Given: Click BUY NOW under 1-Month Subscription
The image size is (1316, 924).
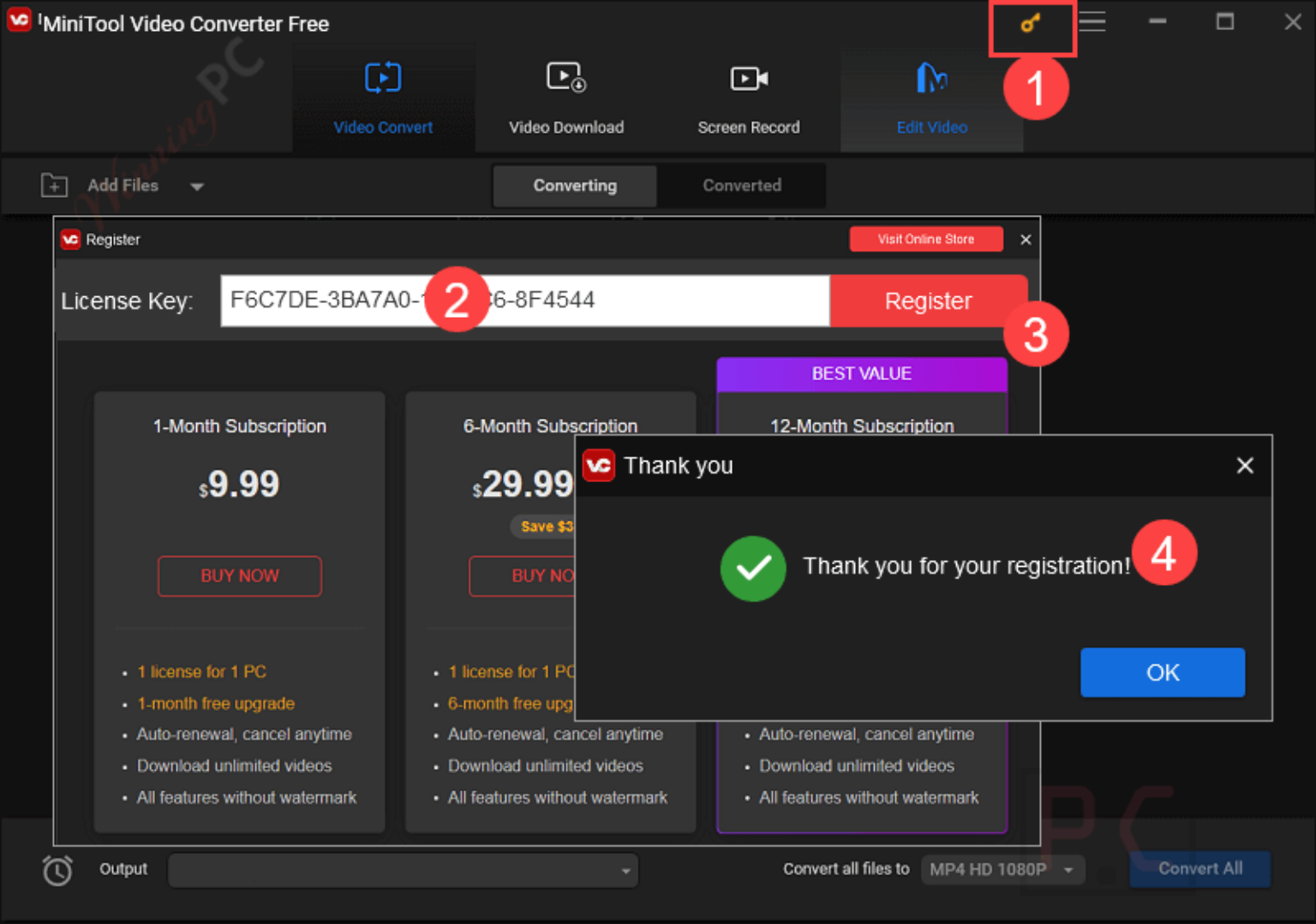Looking at the screenshot, I should coord(239,575).
